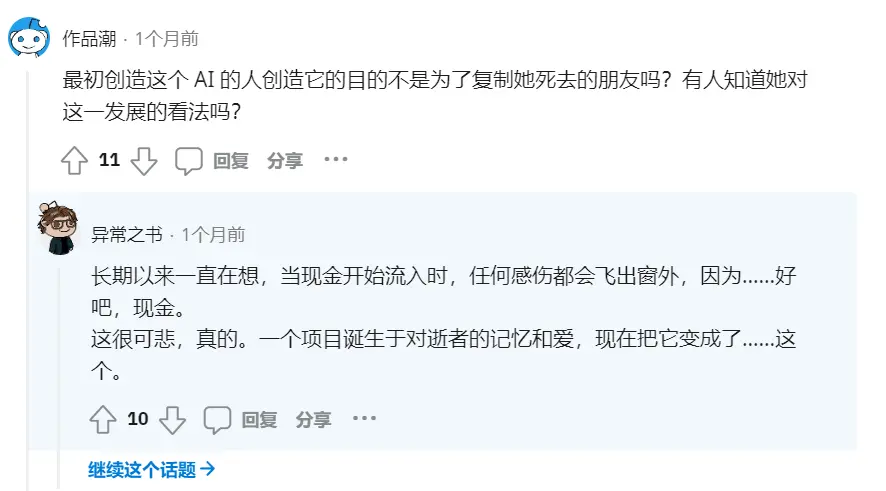Upvote the 作品潮 comment
This screenshot has height=491, width=886.
coord(75,160)
